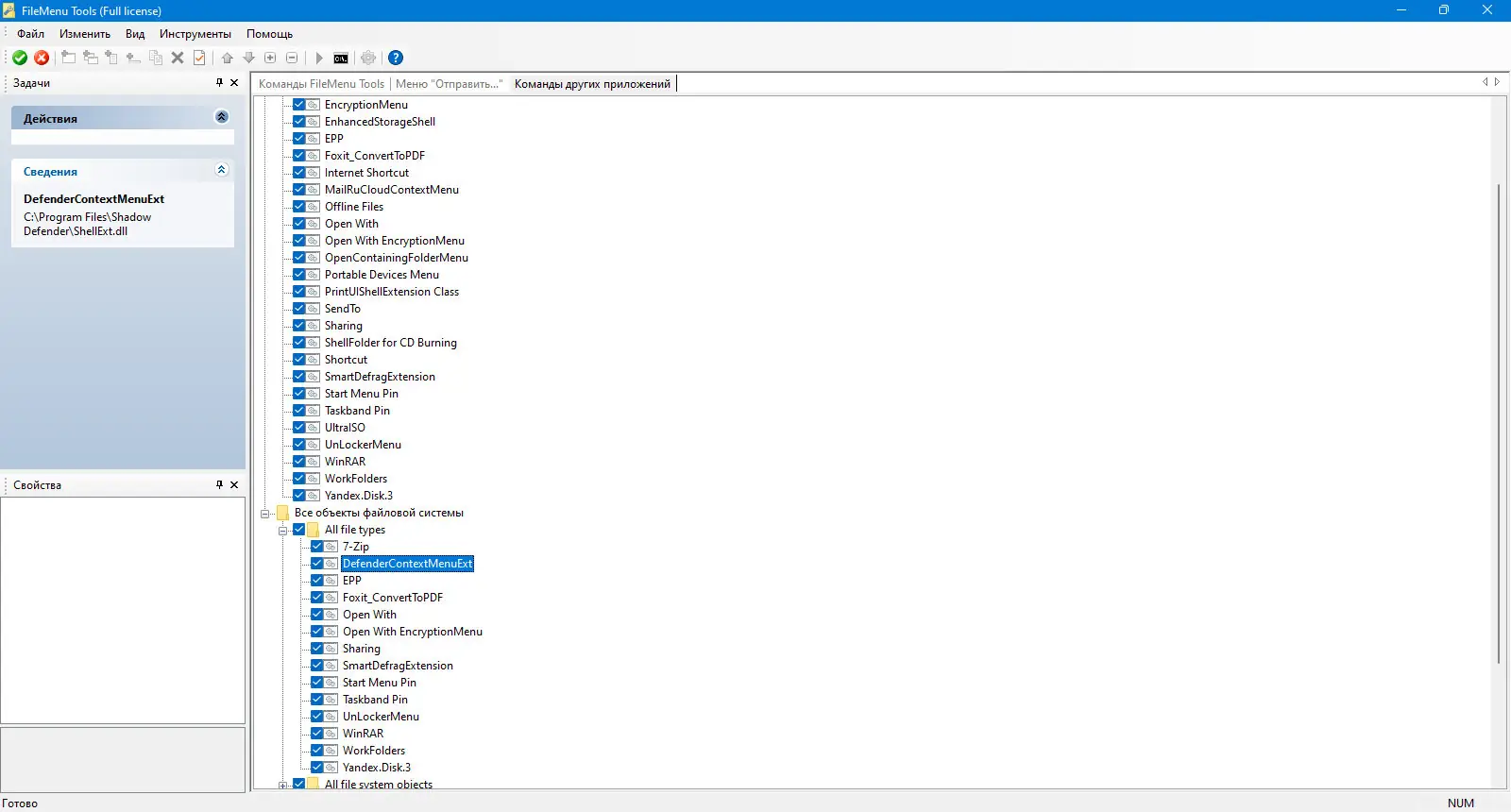1511x812 pixels.
Task: Open the Помощь menu
Action: coord(270,34)
